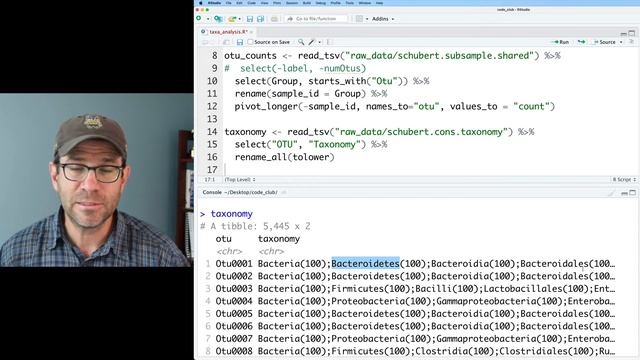Click "raw_data/schubert.cons.taxonomy" string on line 14

[421, 132]
